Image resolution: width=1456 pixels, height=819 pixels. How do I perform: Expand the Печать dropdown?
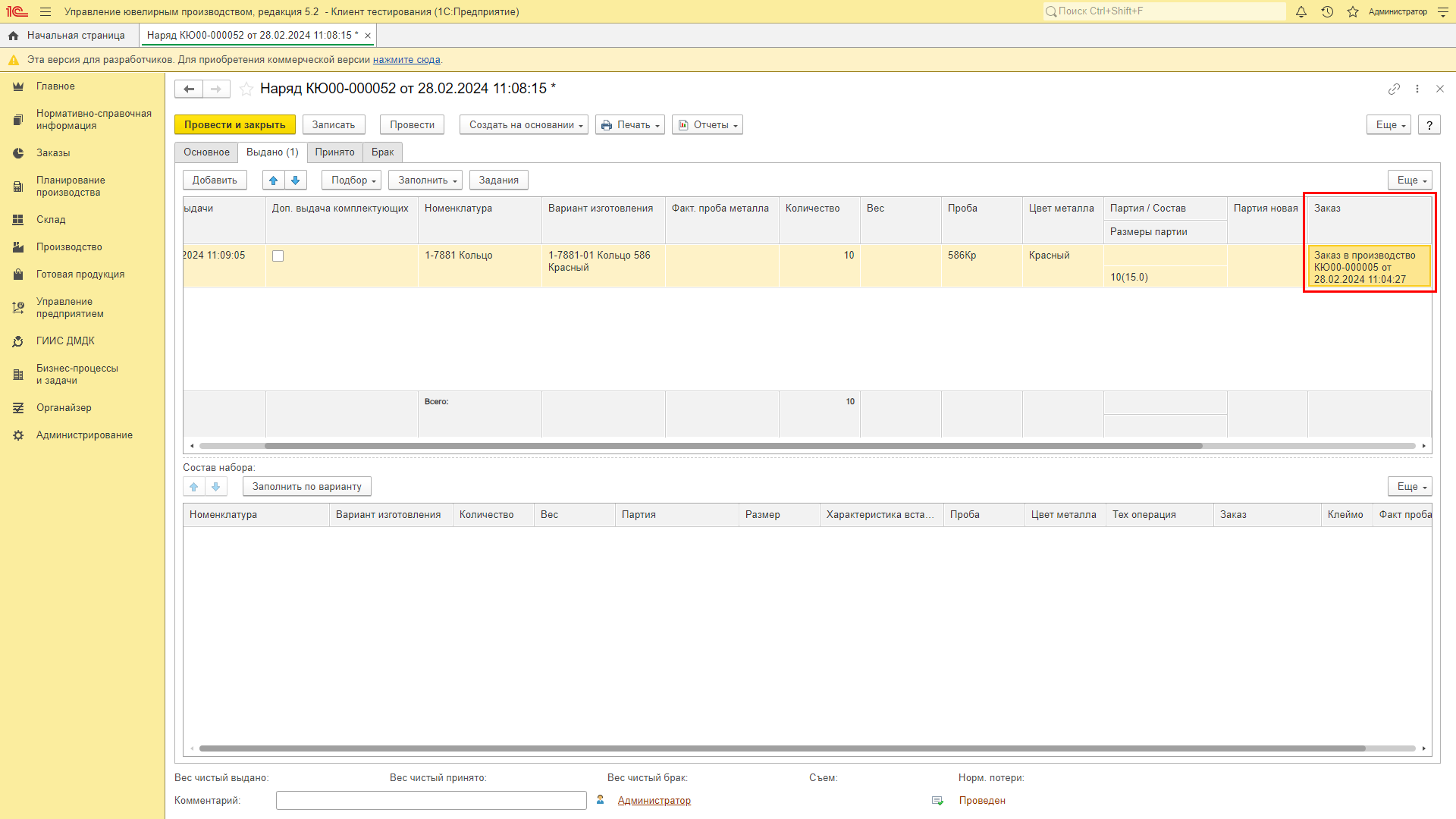click(x=630, y=125)
